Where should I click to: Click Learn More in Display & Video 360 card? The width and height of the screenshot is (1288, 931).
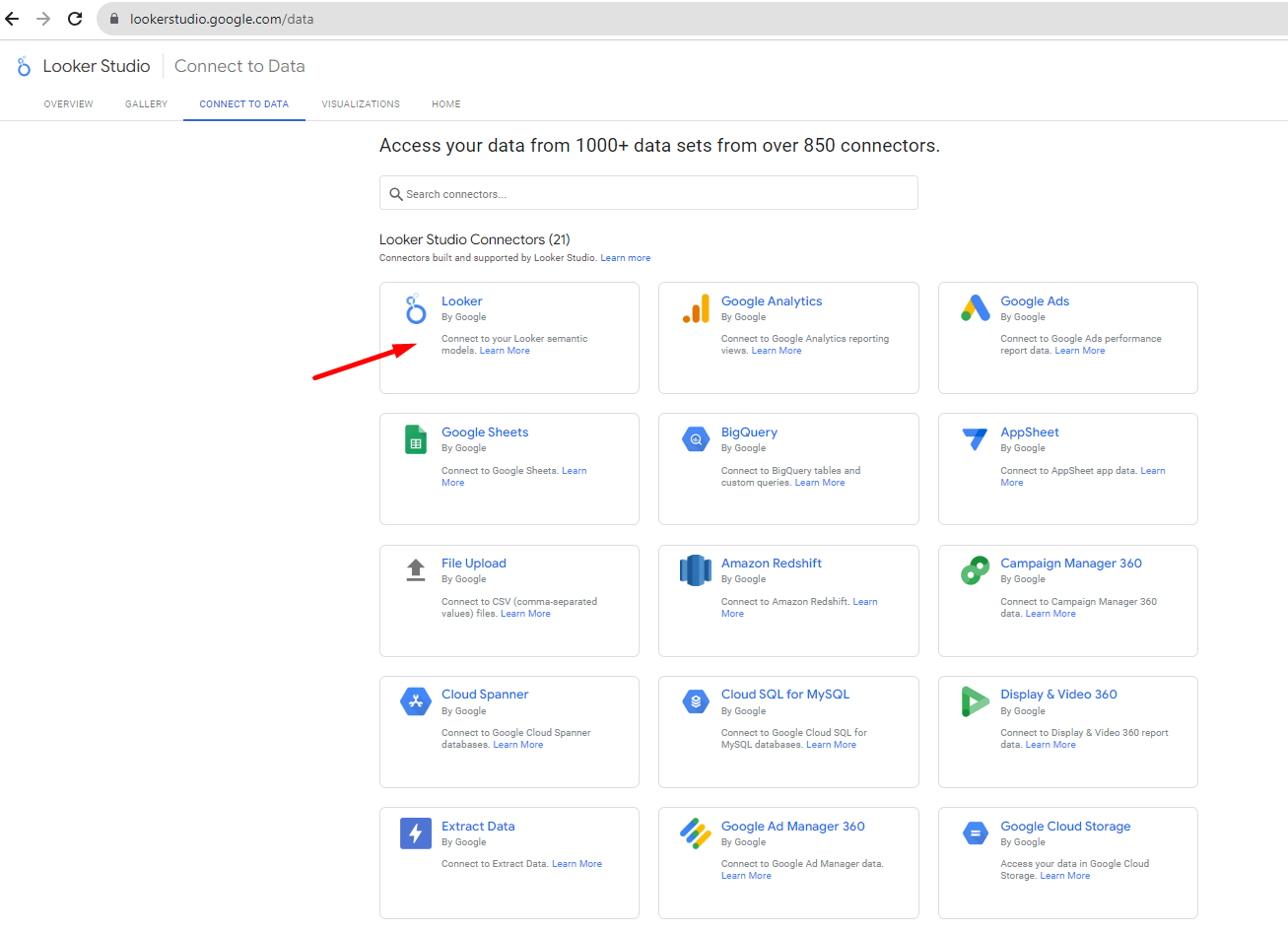coord(1051,745)
